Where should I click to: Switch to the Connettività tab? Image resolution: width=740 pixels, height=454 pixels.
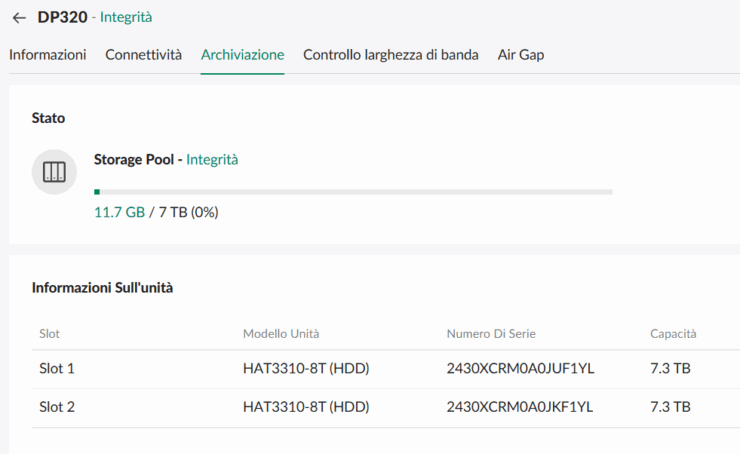143,55
